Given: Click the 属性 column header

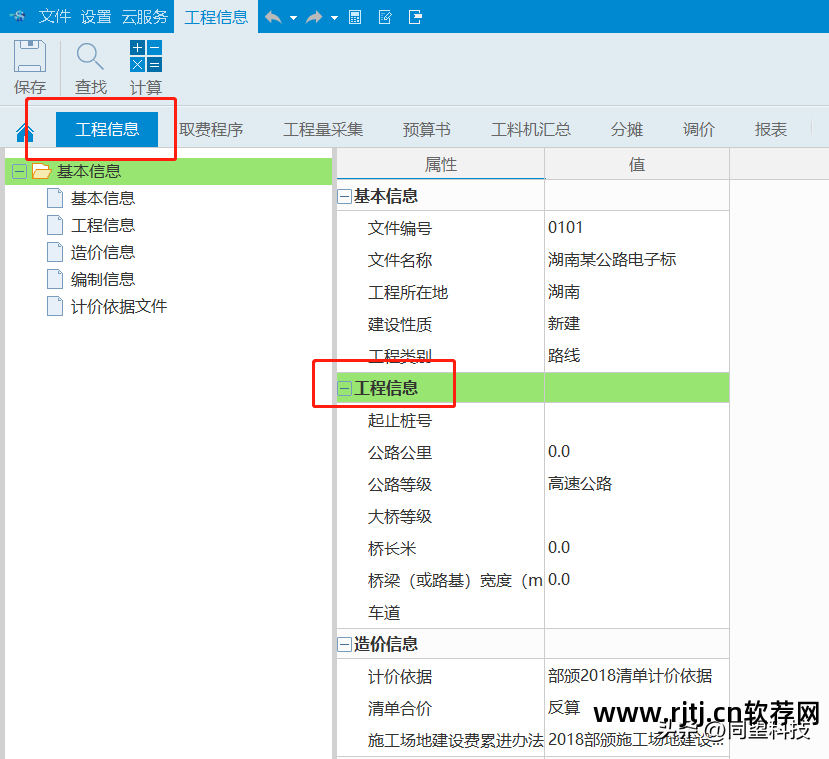Looking at the screenshot, I should point(440,164).
